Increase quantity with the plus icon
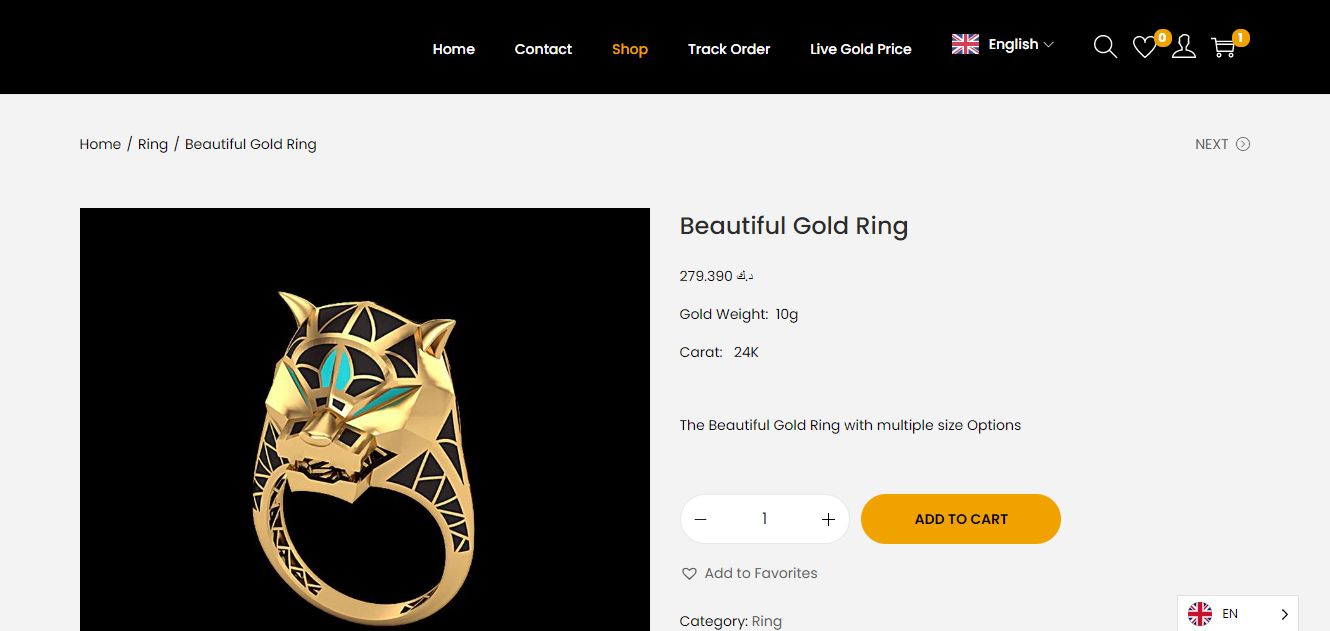This screenshot has width=1330, height=631. 828,519
